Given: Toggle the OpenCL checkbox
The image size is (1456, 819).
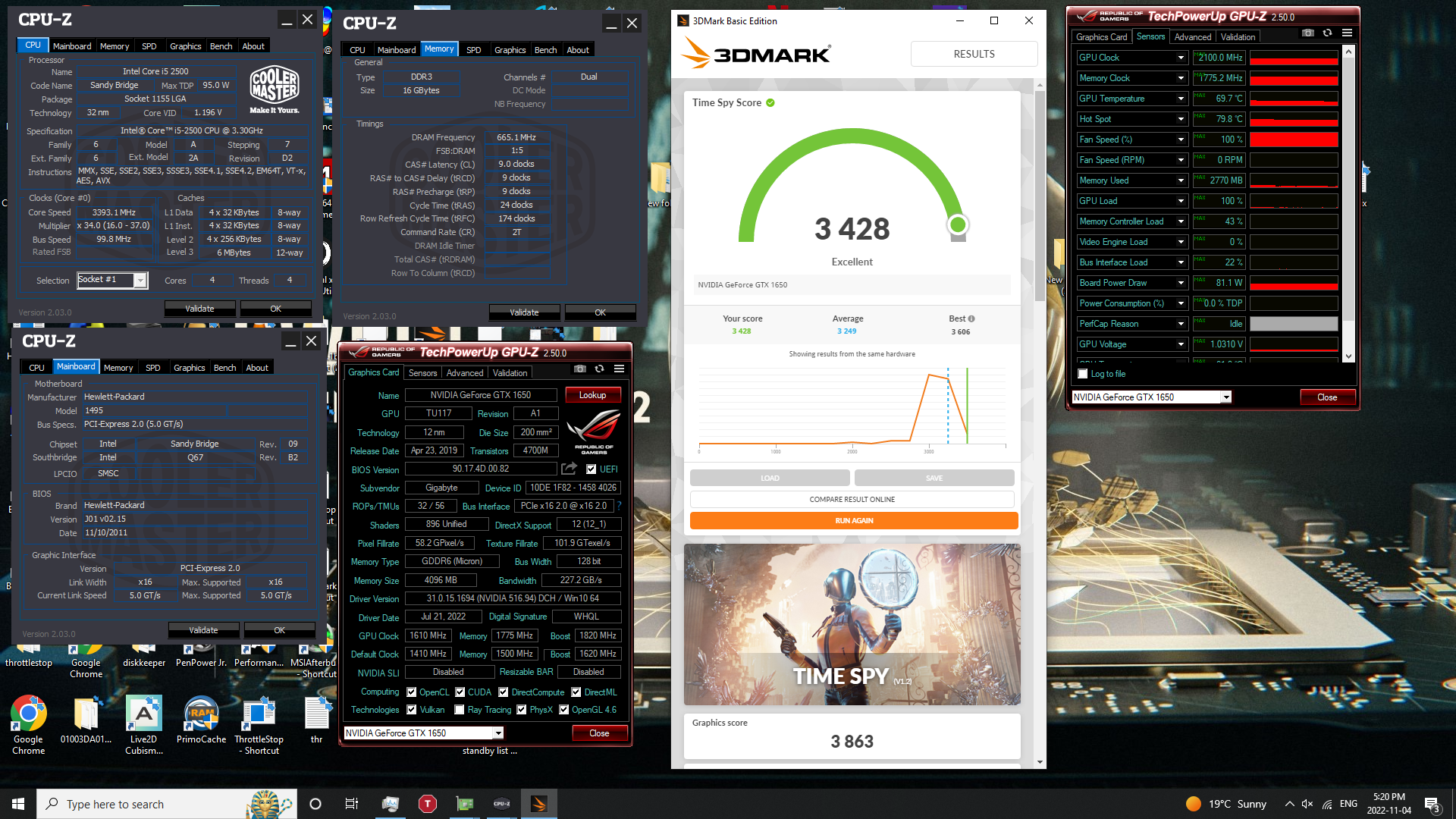Looking at the screenshot, I should coord(411,692).
